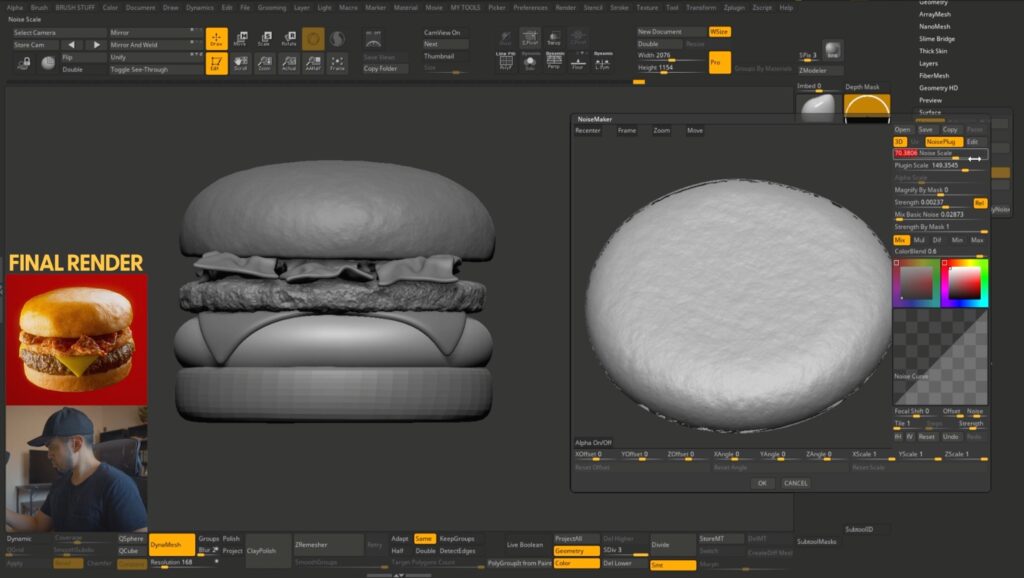
Task: Click the dark two-tone sphere icon beside Rotate
Action: (x=337, y=39)
